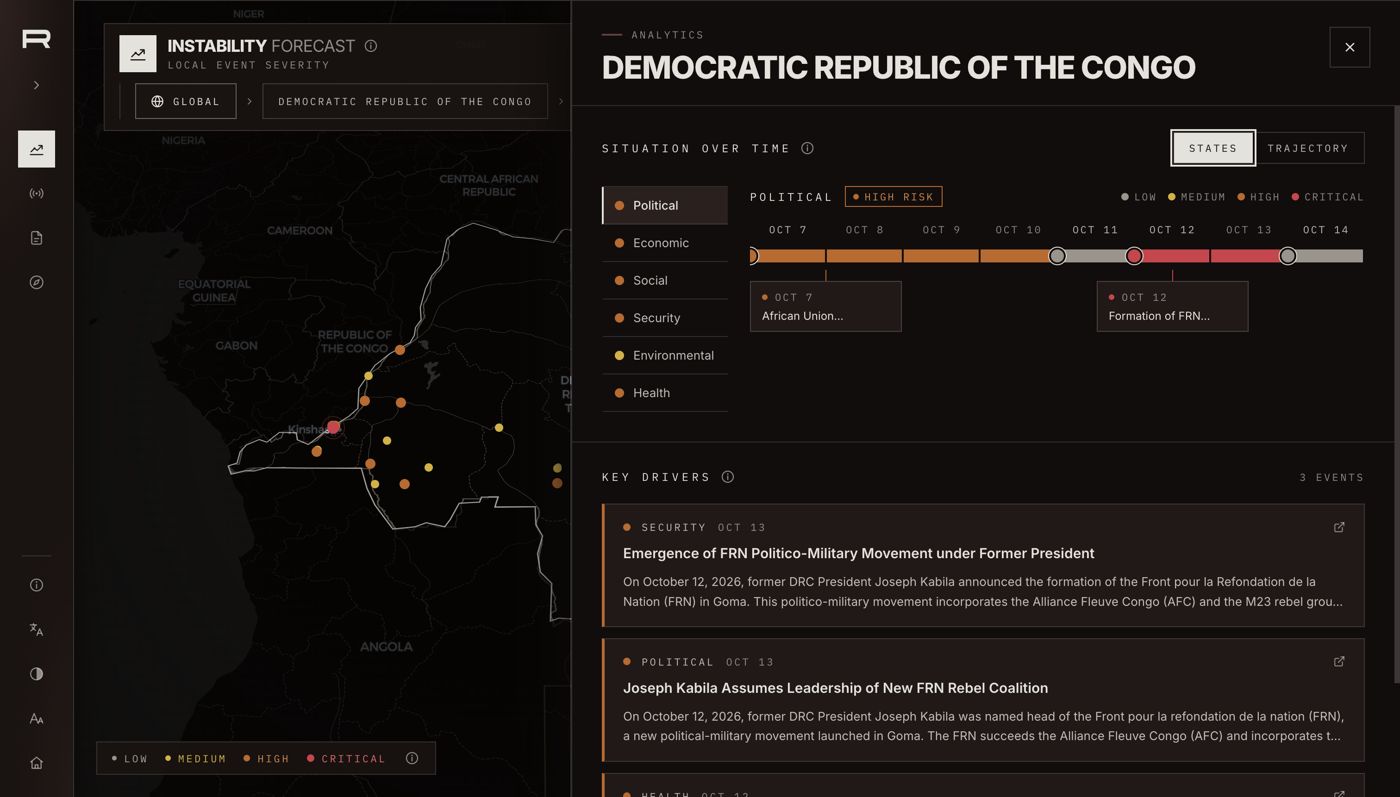This screenshot has width=1400, height=797.
Task: Click the red Oct 12 marker on the timeline
Action: (x=1134, y=256)
